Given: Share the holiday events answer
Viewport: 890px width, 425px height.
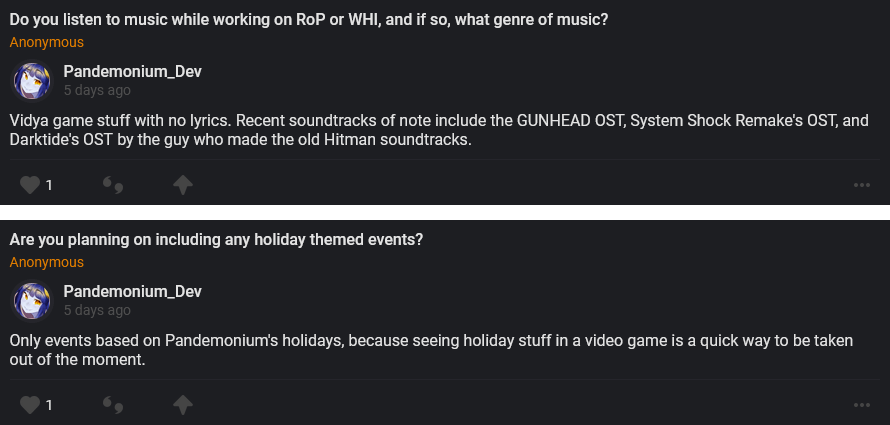Looking at the screenshot, I should coord(182,405).
